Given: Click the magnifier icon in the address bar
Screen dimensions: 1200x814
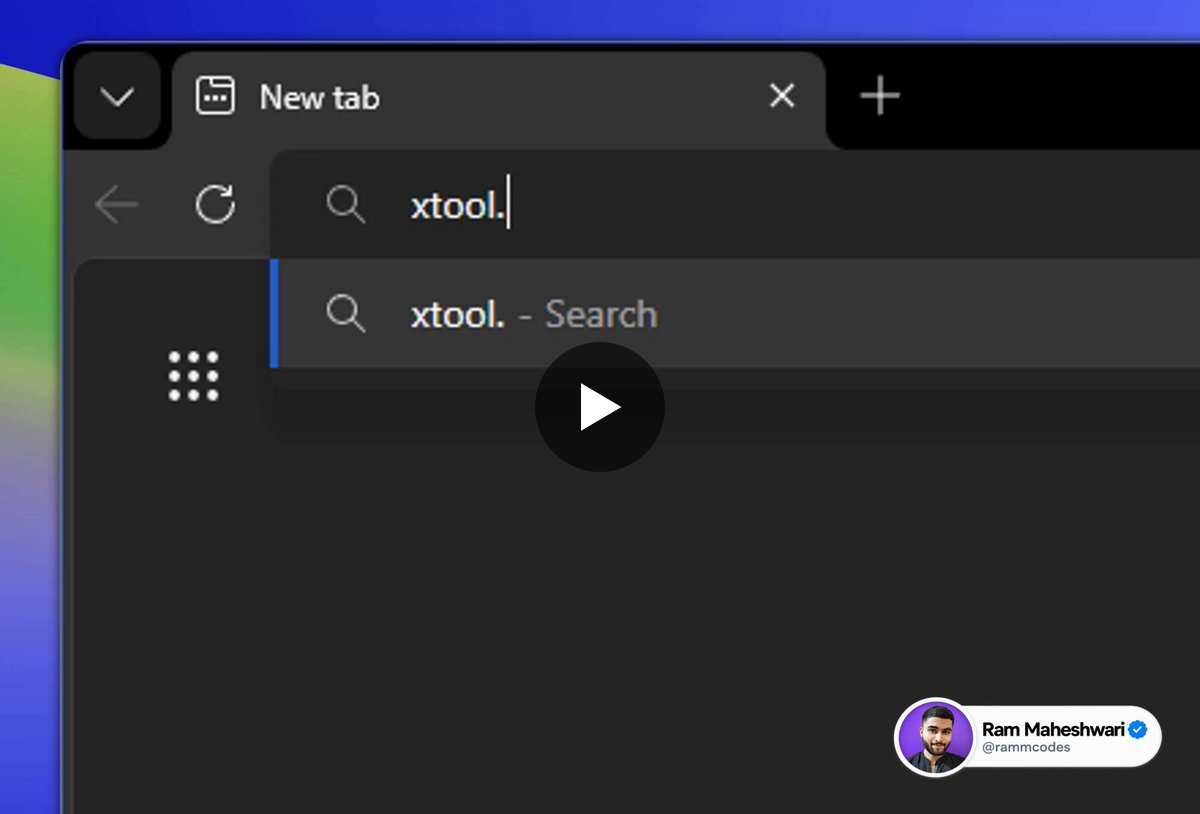Looking at the screenshot, I should point(346,205).
